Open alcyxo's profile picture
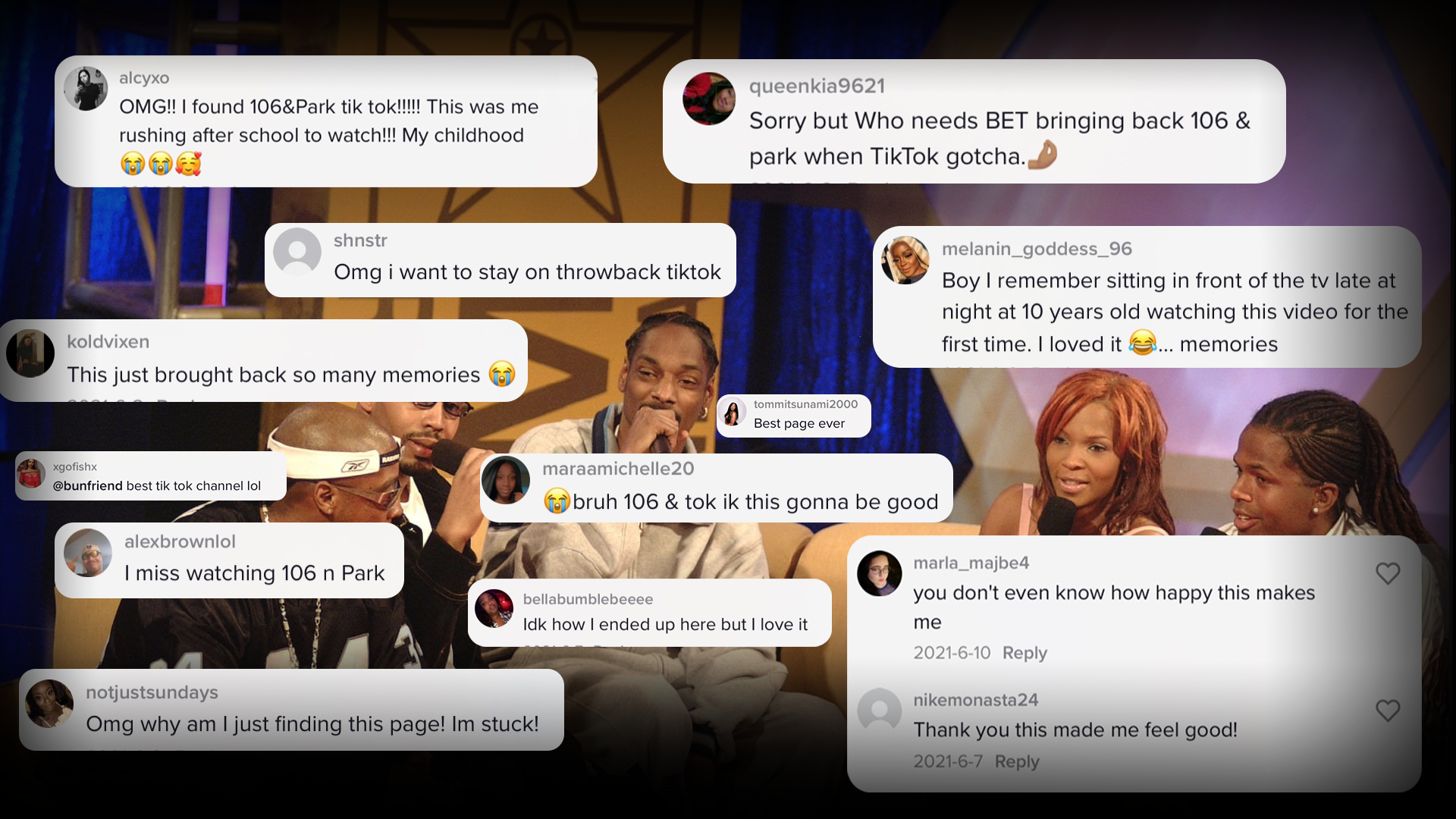The width and height of the screenshot is (1456, 819). pyautogui.click(x=86, y=89)
